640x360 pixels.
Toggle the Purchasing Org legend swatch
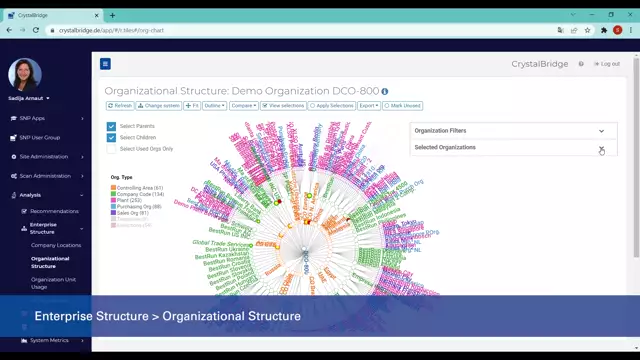point(113,207)
